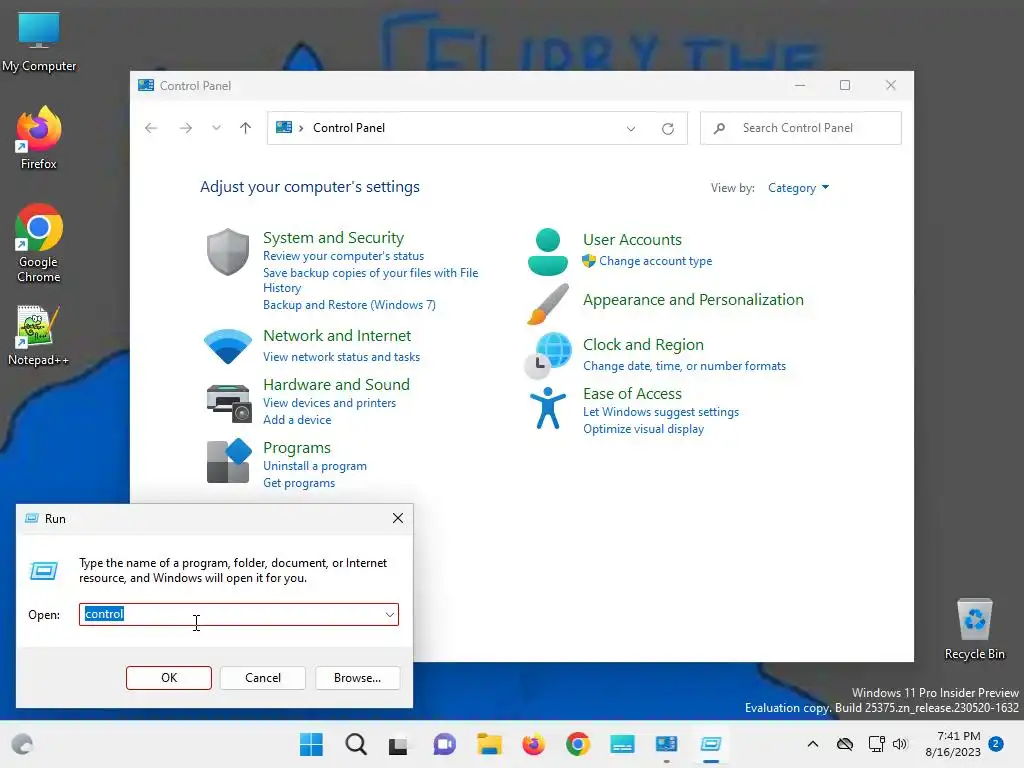Open the Programs category icon

click(229, 461)
